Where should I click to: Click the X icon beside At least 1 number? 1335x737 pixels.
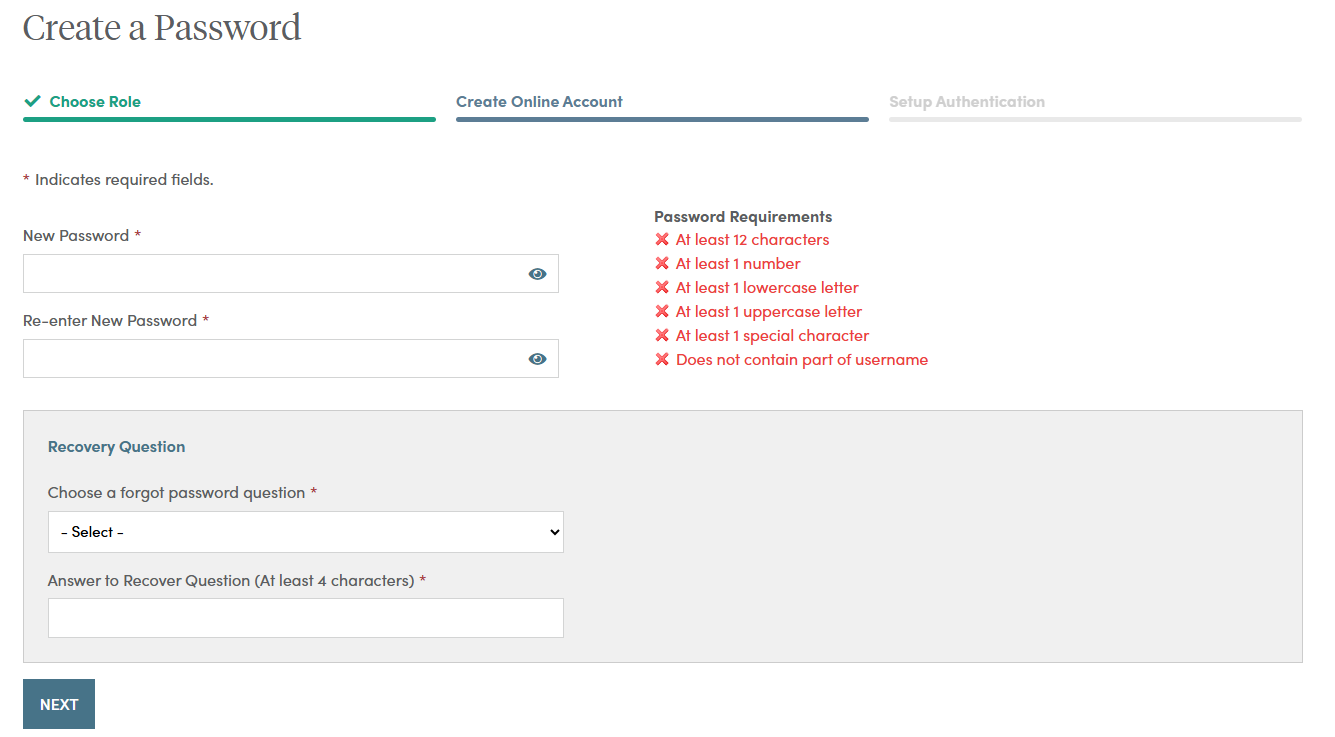tap(662, 263)
